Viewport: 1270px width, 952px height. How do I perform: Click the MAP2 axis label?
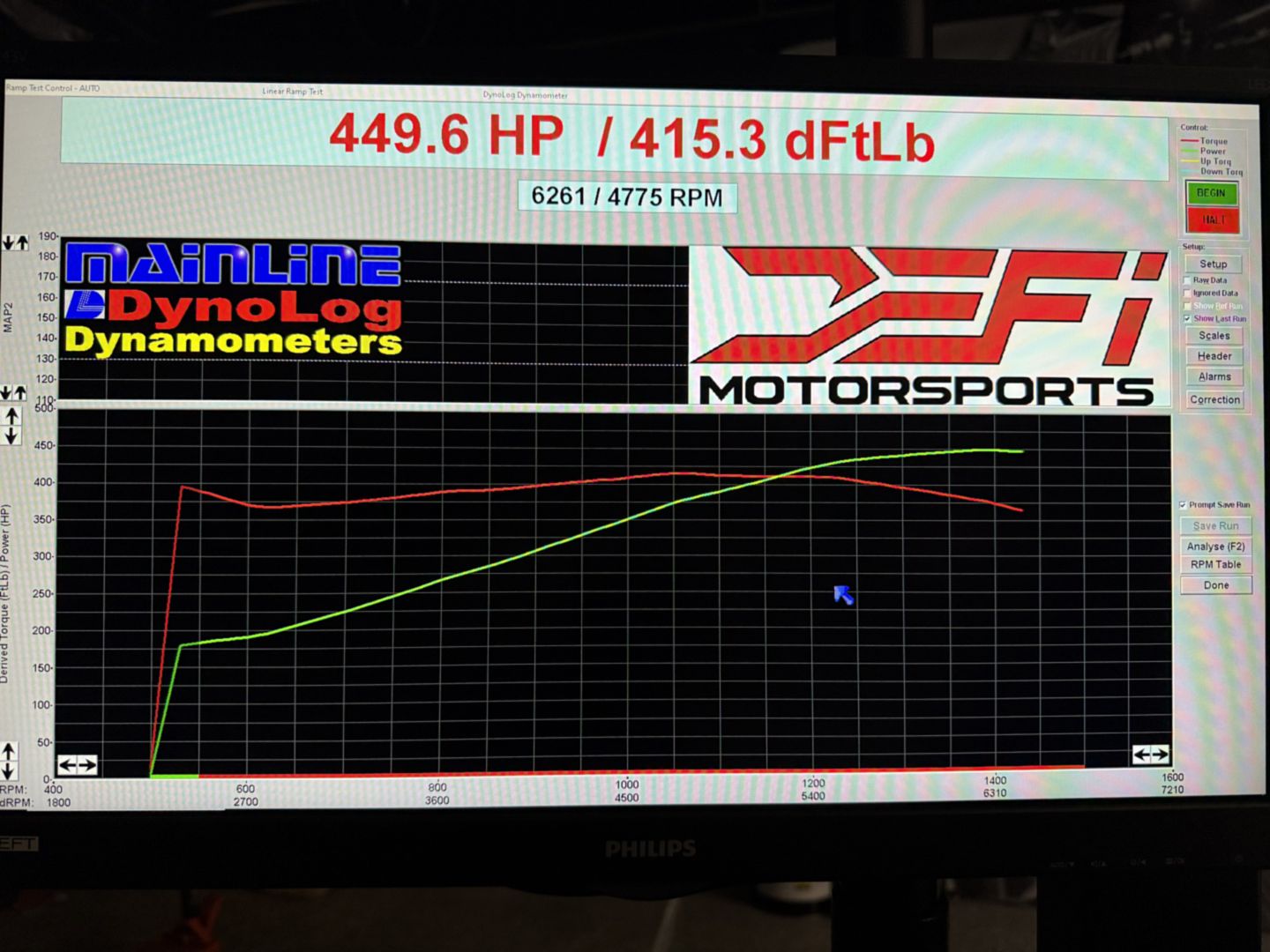[x=8, y=317]
